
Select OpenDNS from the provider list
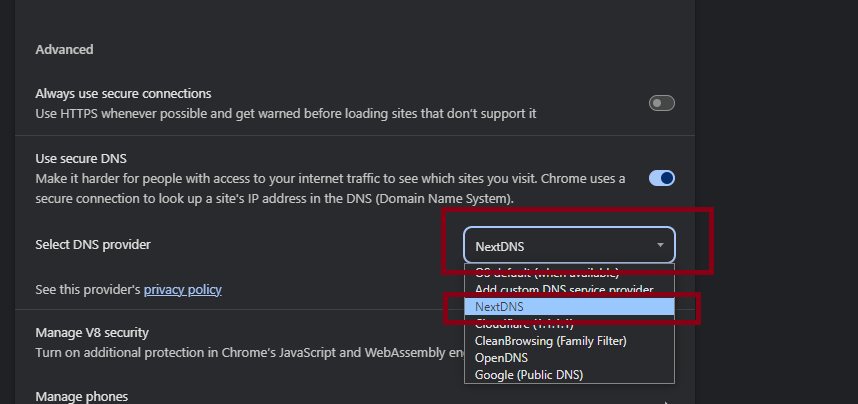[501, 357]
